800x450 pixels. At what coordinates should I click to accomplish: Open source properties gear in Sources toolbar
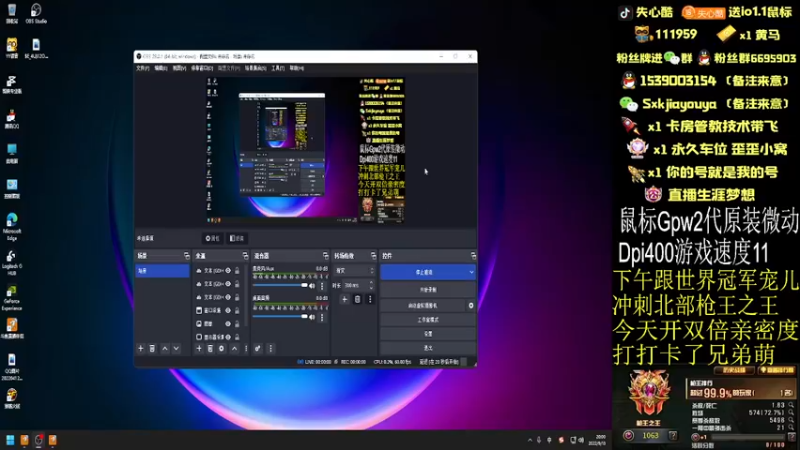[x=221, y=348]
